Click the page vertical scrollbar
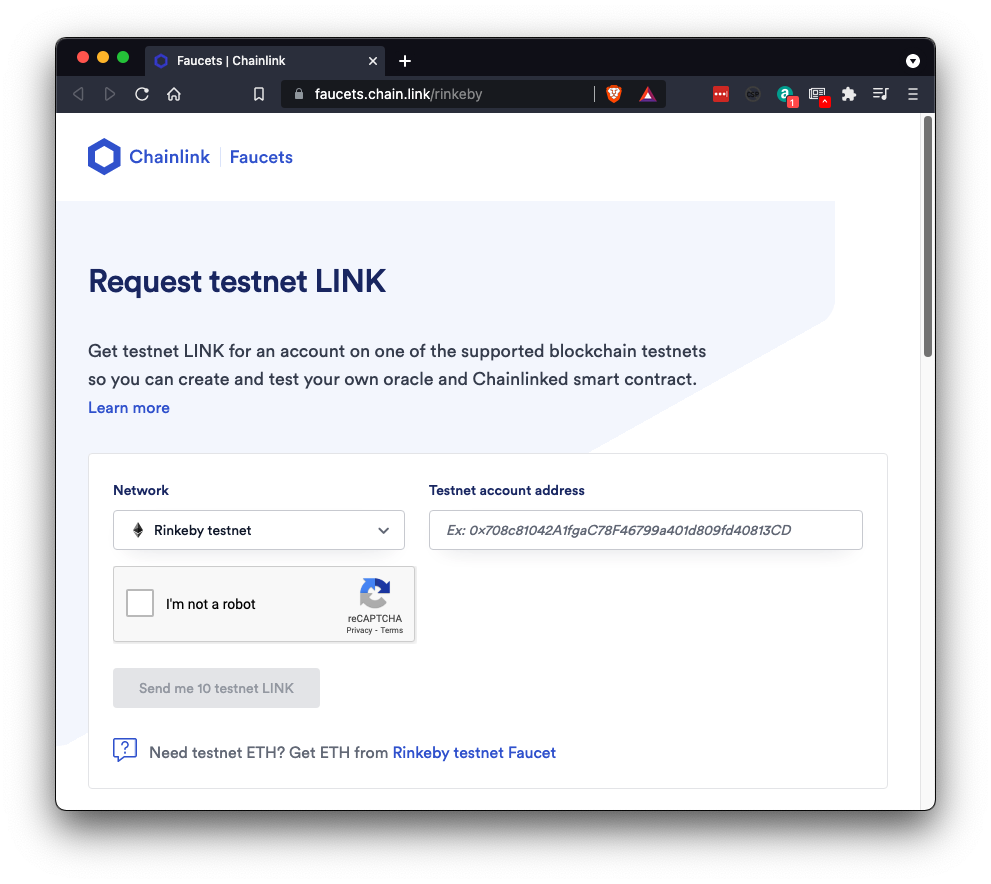The width and height of the screenshot is (991, 884). point(928,237)
